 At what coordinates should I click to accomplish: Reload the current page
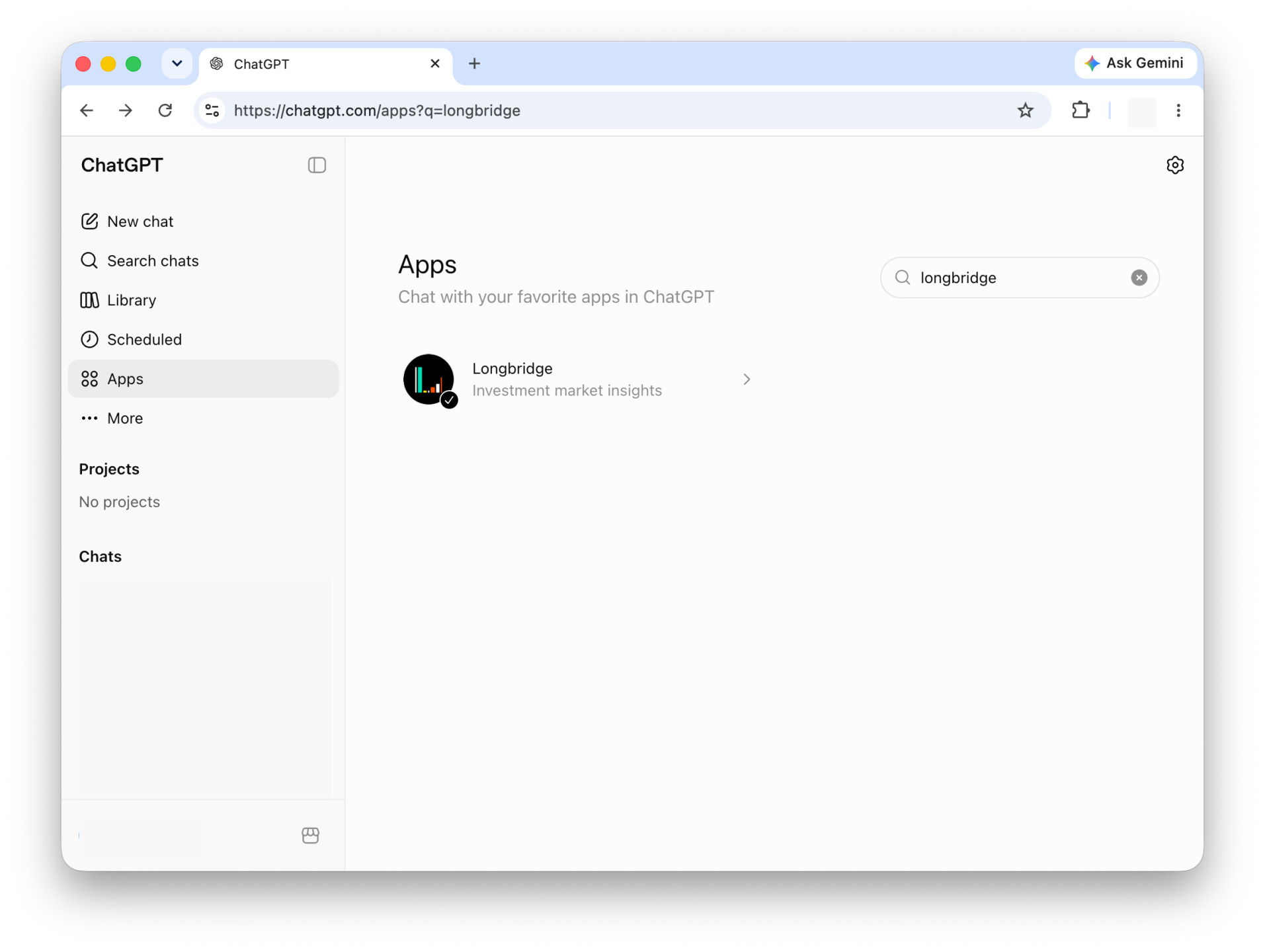point(165,110)
